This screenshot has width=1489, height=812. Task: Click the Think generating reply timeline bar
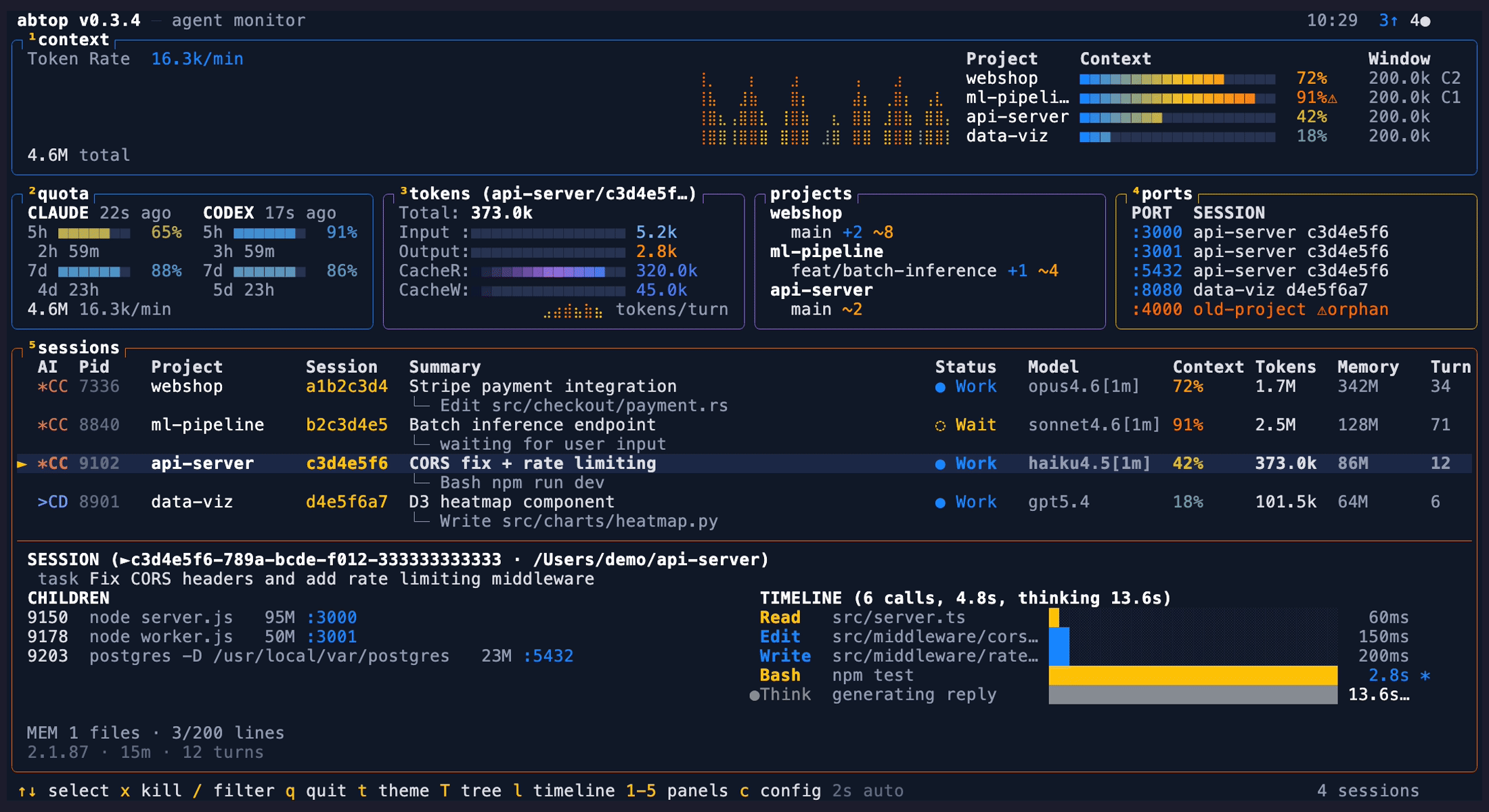coord(1193,694)
